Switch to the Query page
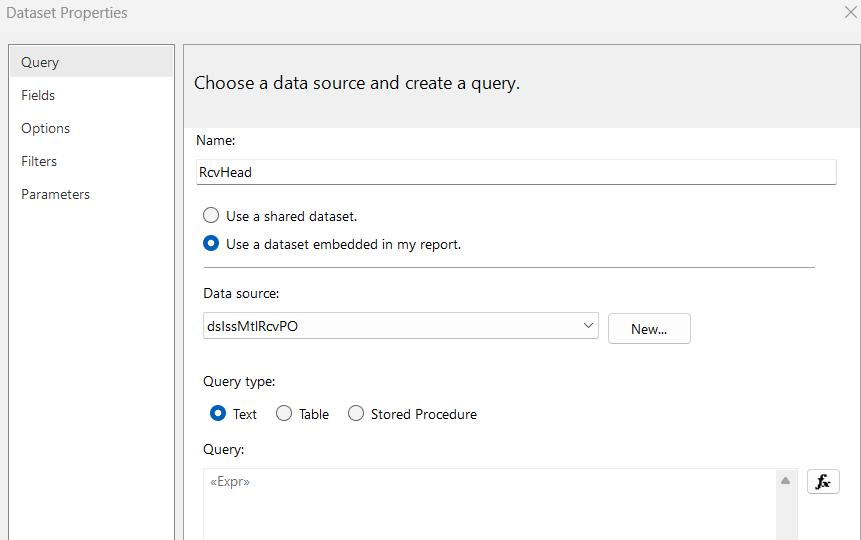 tap(40, 62)
